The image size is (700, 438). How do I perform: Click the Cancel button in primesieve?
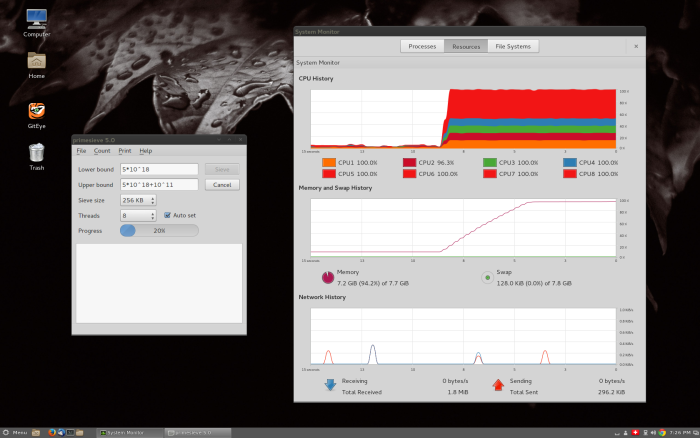222,185
